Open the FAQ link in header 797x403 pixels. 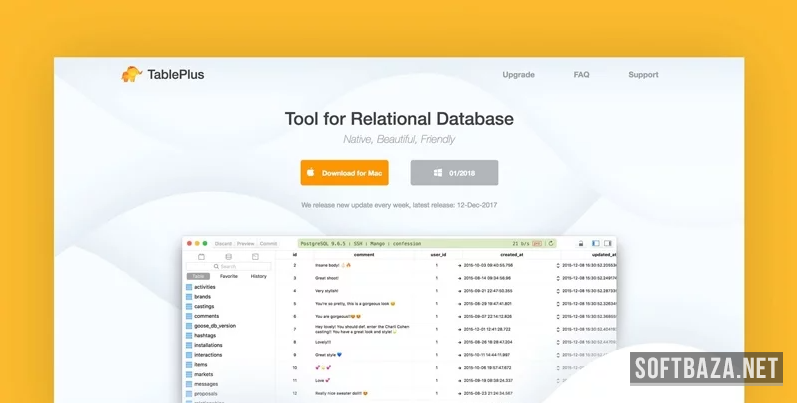tap(581, 75)
